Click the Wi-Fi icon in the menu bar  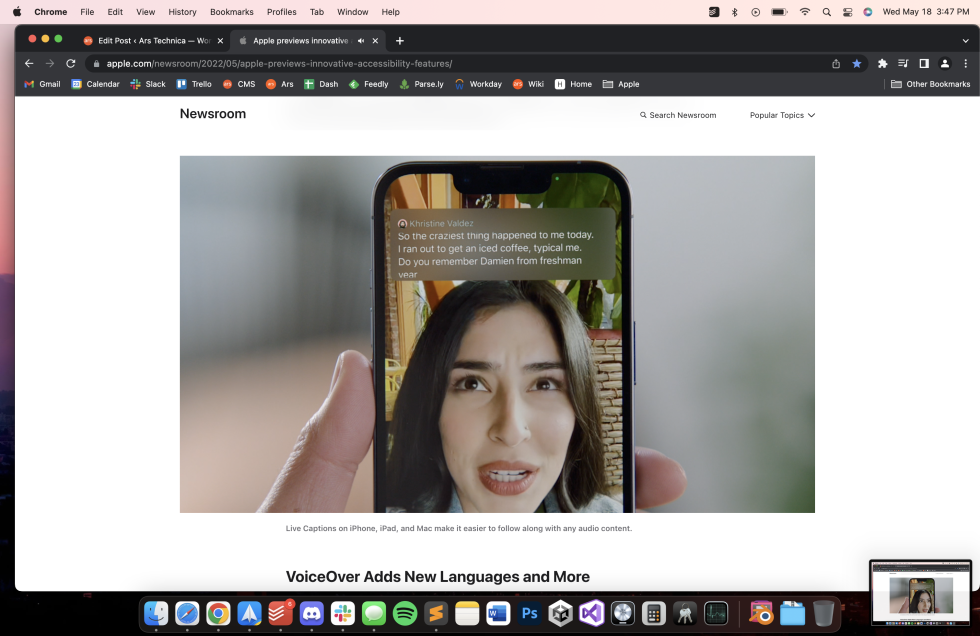point(805,12)
